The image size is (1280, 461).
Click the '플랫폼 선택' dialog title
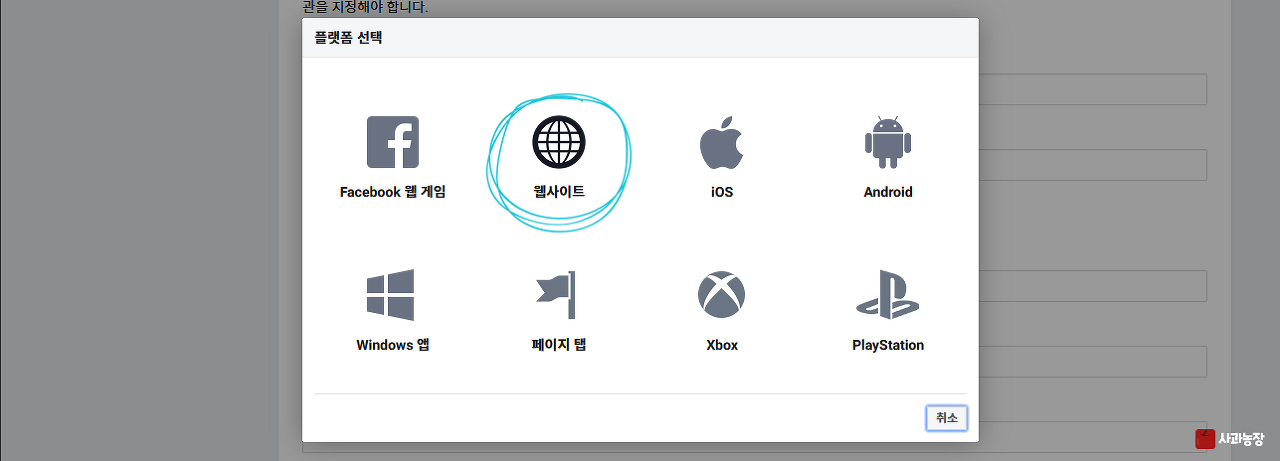(349, 38)
